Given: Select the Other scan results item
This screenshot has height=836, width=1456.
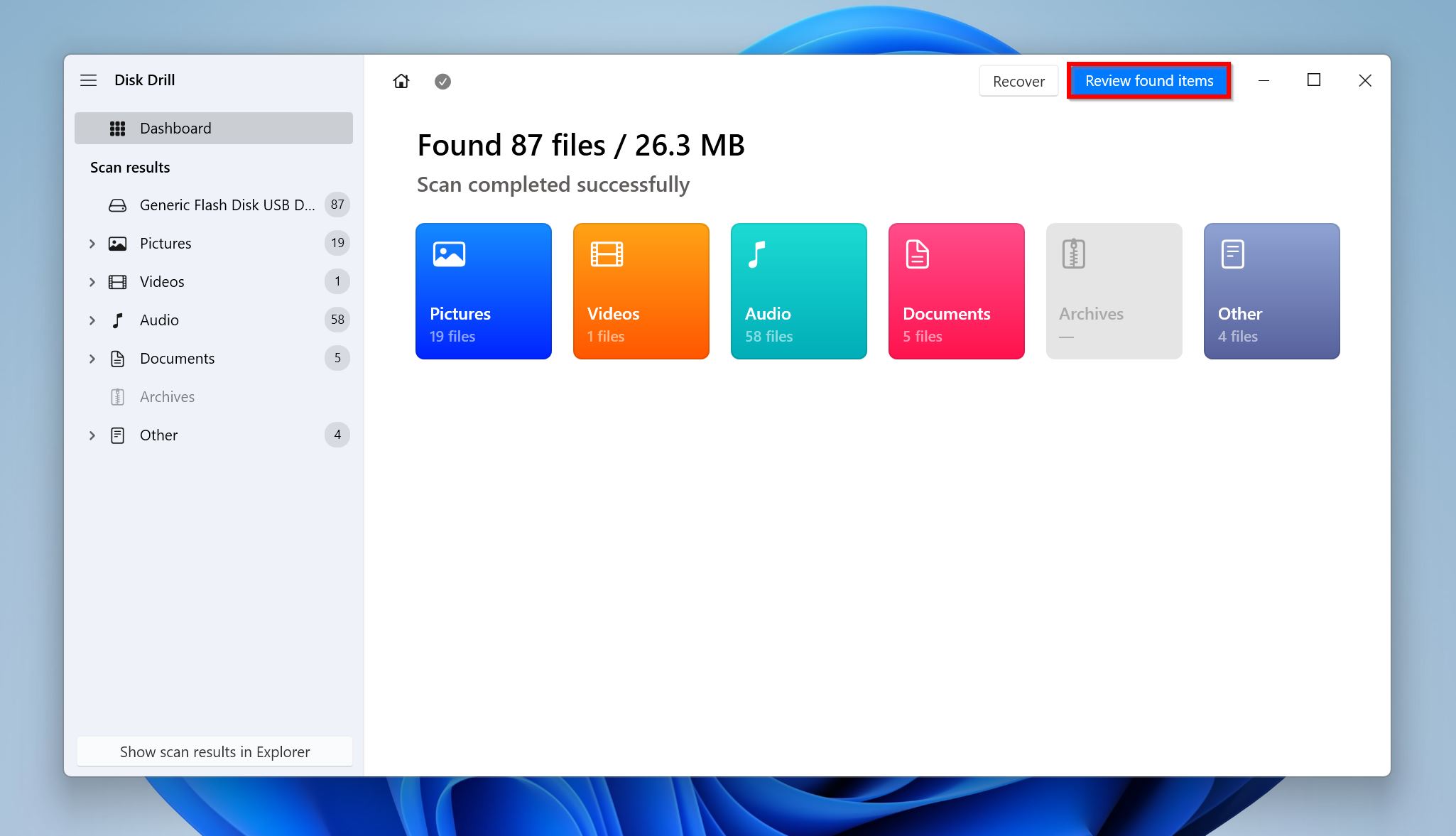Looking at the screenshot, I should pyautogui.click(x=158, y=435).
